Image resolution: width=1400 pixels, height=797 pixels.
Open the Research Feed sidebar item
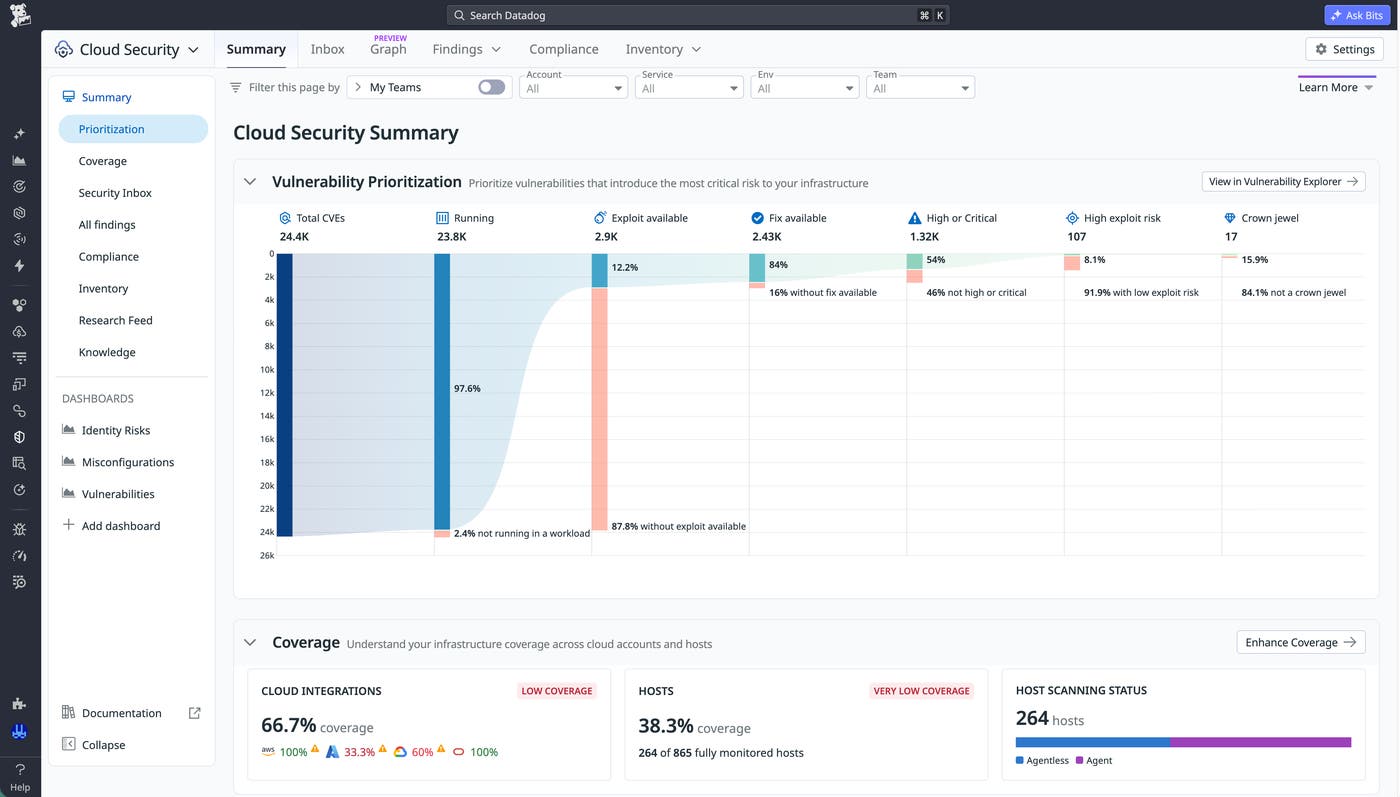tap(115, 320)
